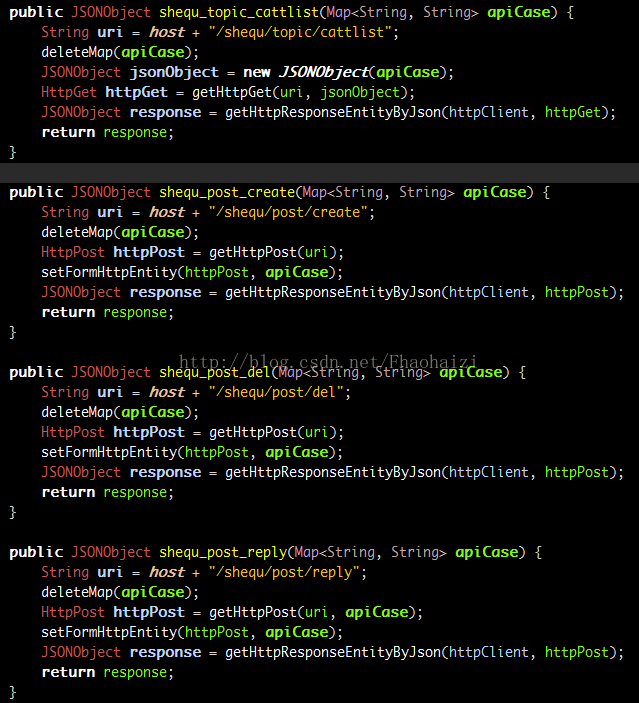Click getHttpResponseEntityByJson in shequ_topic_cattlist method
Screen dimensions: 639x703
click(x=333, y=113)
